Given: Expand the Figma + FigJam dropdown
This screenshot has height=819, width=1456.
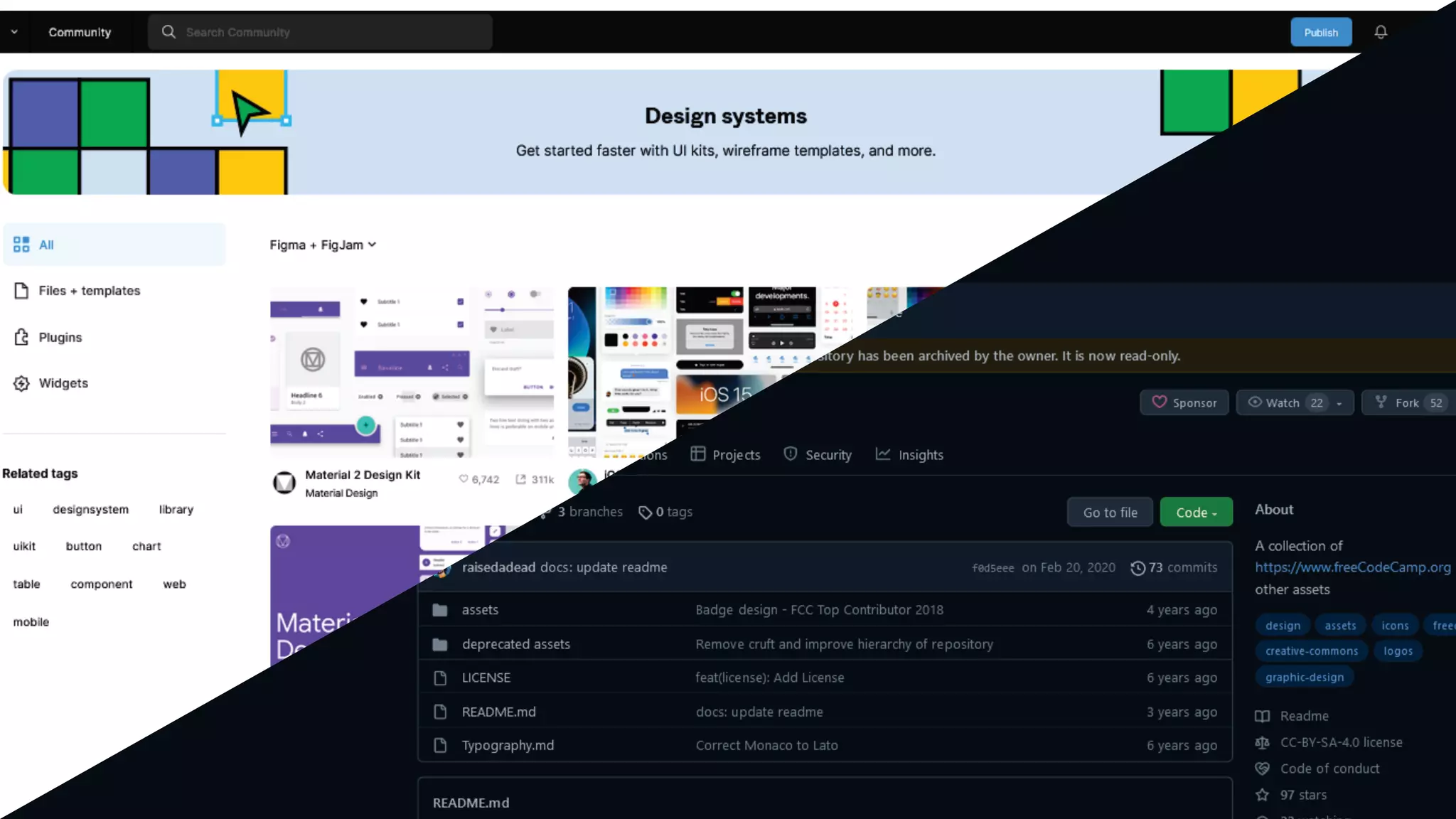Looking at the screenshot, I should pyautogui.click(x=323, y=245).
